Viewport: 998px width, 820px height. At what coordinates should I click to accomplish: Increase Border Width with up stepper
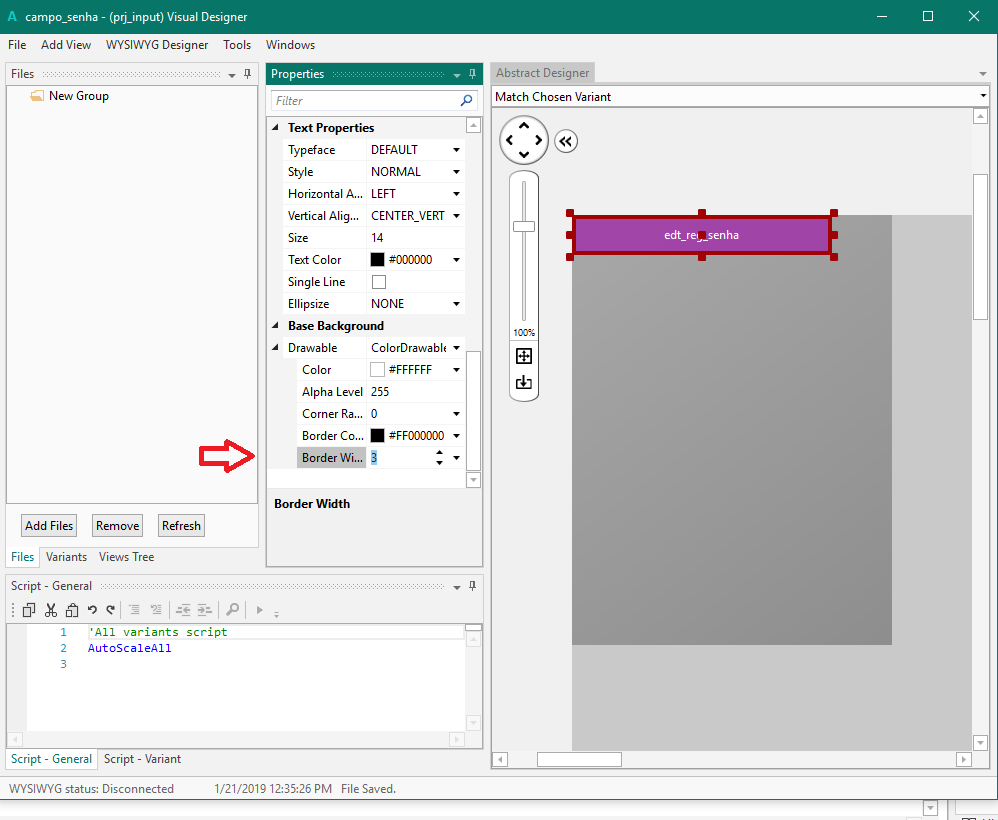(x=439, y=453)
